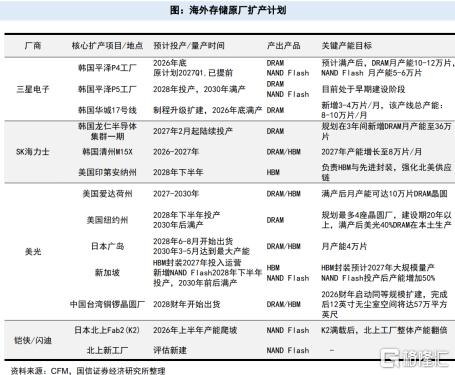Select 2028财年开始出货 cell
The image size is (455, 375).
[187, 304]
